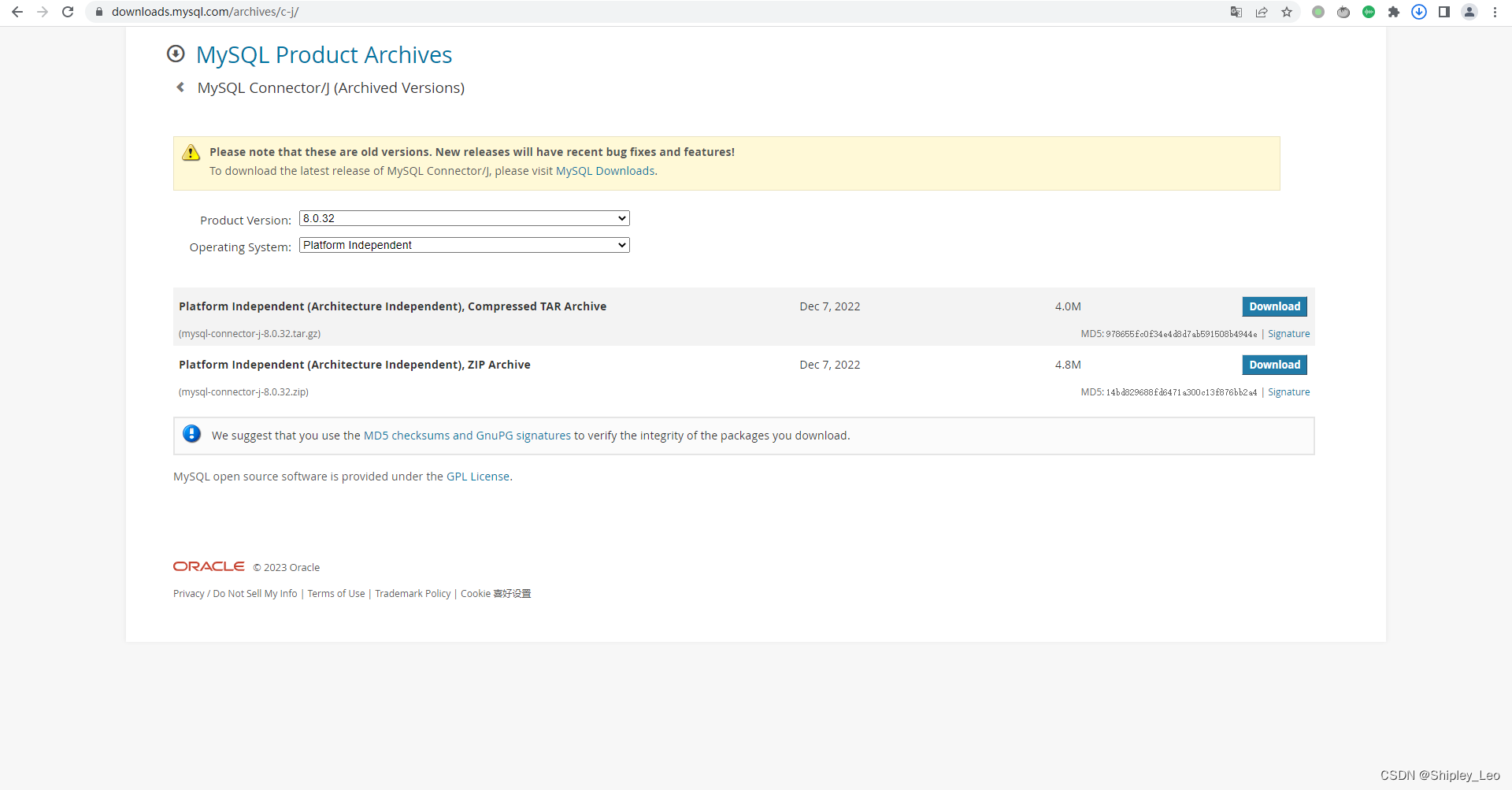Open the user profile avatar icon
This screenshot has height=790, width=1512.
coord(1469,12)
